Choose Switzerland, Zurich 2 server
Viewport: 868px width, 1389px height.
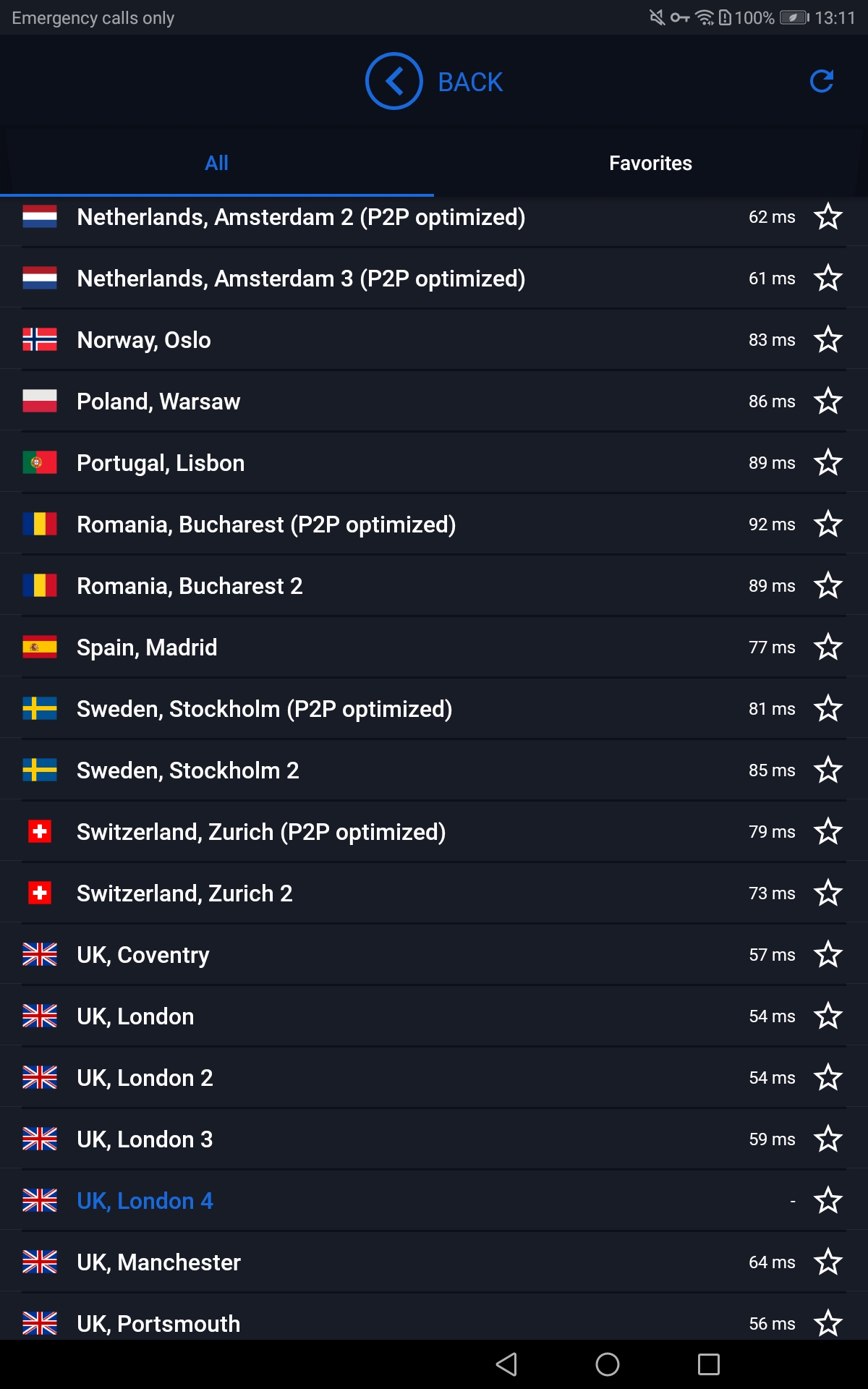pyautogui.click(x=434, y=893)
